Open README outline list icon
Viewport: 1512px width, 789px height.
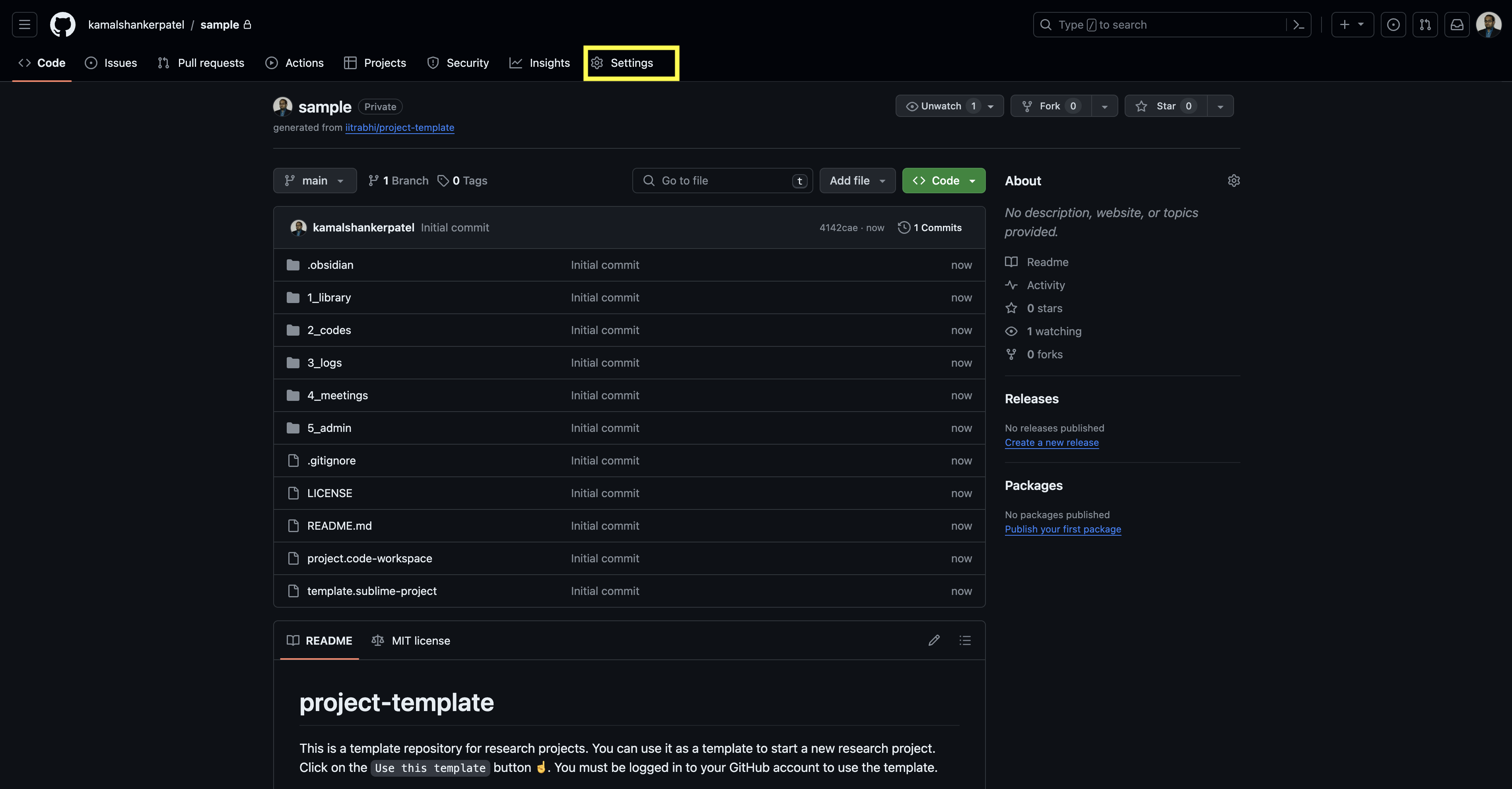(965, 641)
